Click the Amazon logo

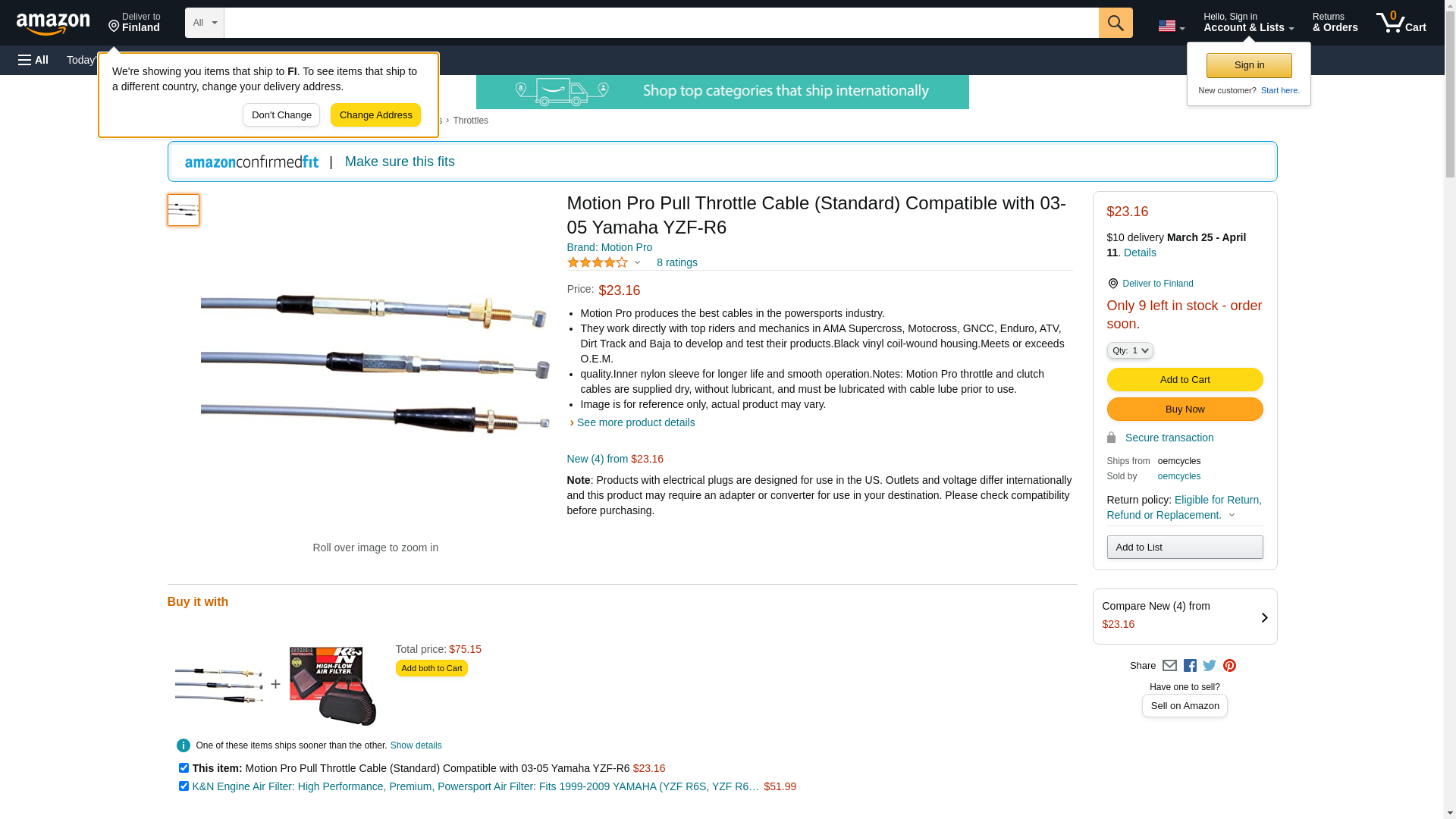point(53,24)
